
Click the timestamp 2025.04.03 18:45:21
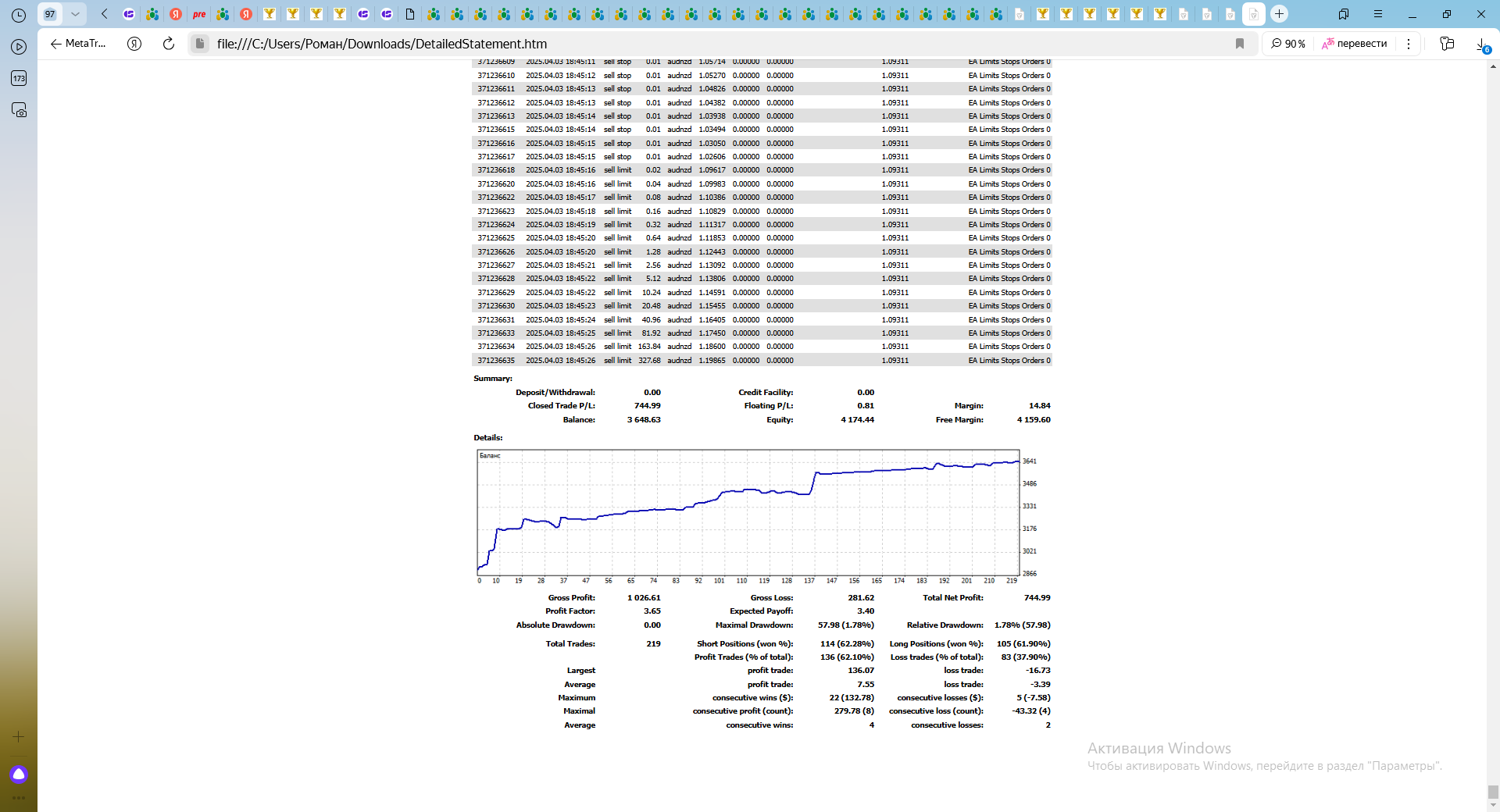point(560,265)
